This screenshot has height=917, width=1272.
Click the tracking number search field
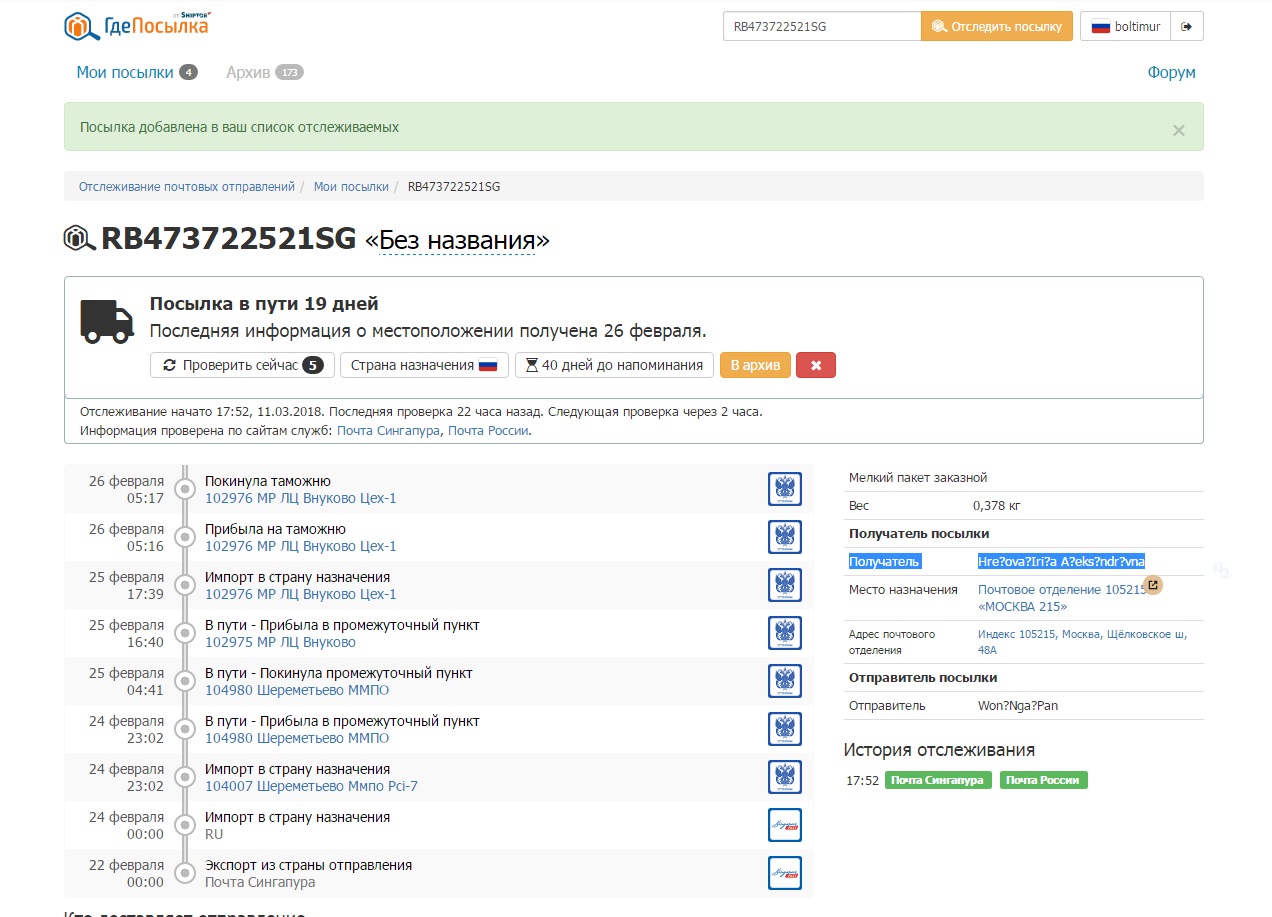821,27
